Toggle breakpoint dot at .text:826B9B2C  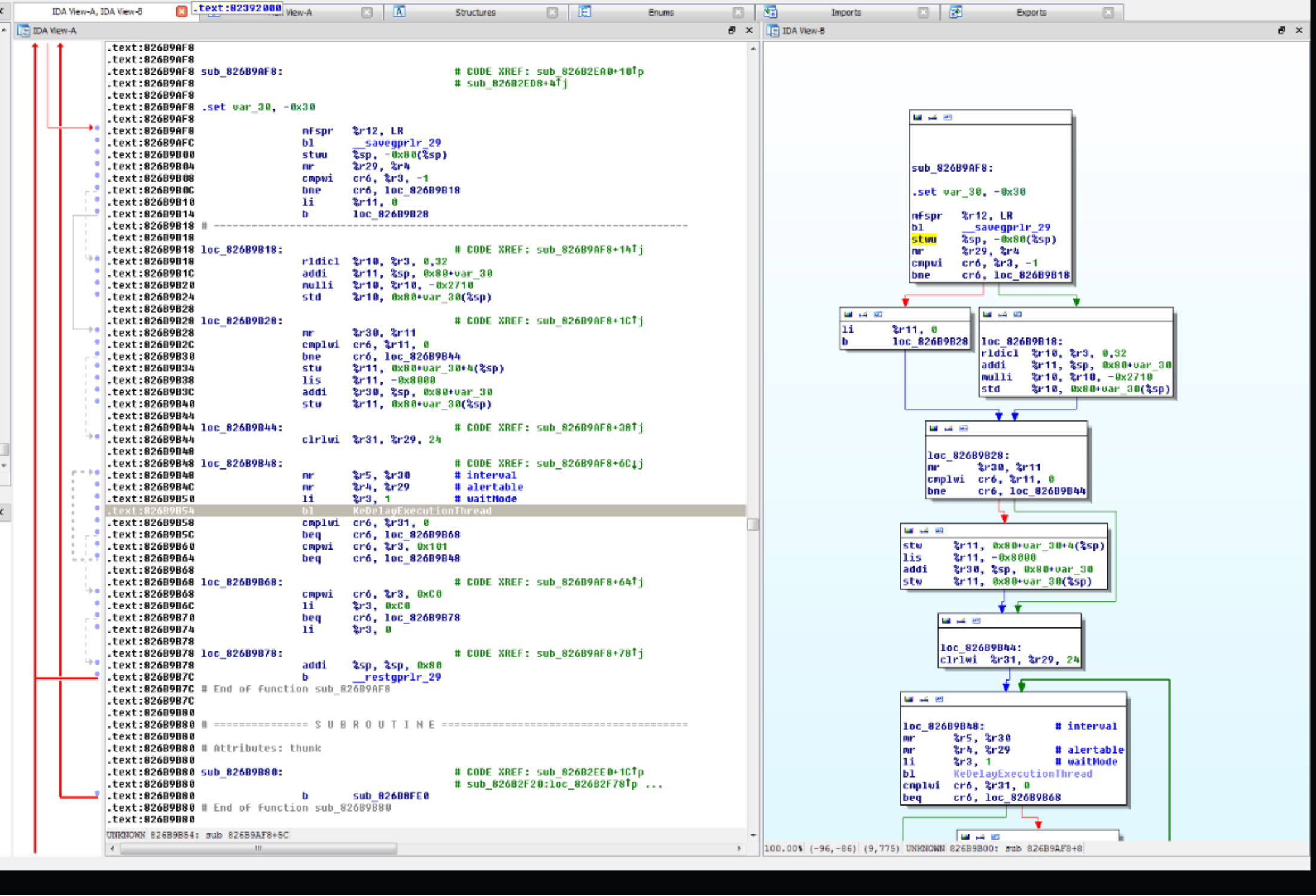pyautogui.click(x=97, y=342)
